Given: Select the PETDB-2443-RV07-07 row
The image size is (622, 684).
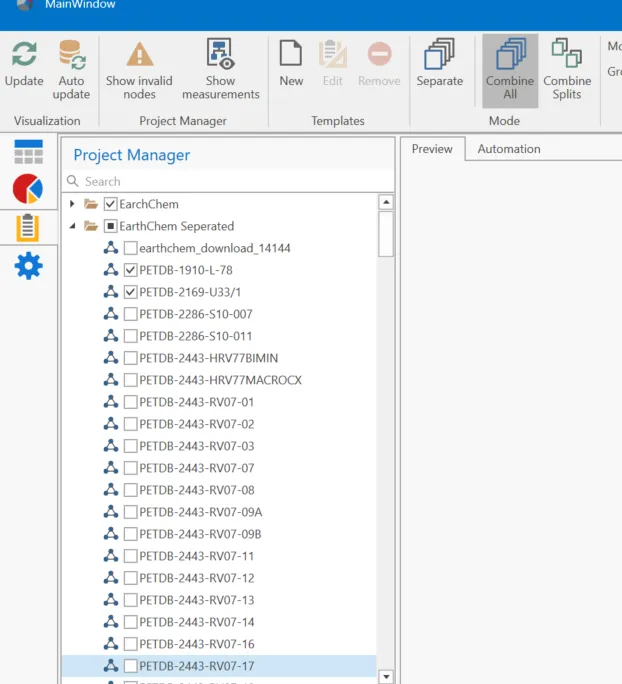Looking at the screenshot, I should [x=219, y=468].
